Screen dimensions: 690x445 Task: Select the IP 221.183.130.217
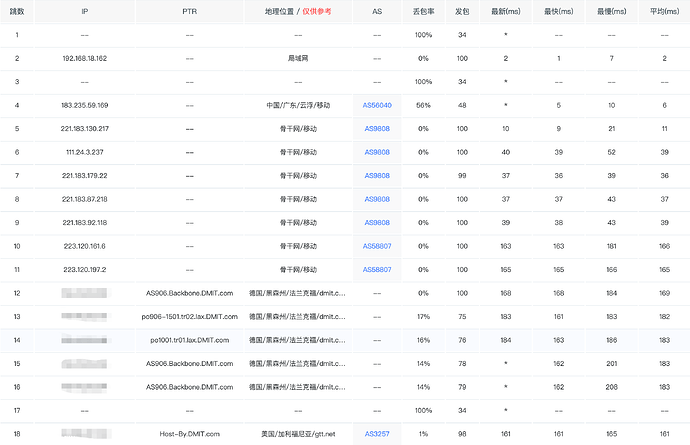point(84,129)
